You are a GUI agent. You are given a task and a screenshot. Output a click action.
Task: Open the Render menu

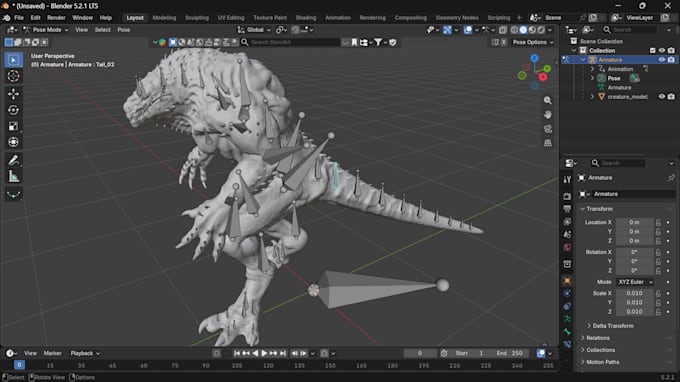[x=56, y=18]
